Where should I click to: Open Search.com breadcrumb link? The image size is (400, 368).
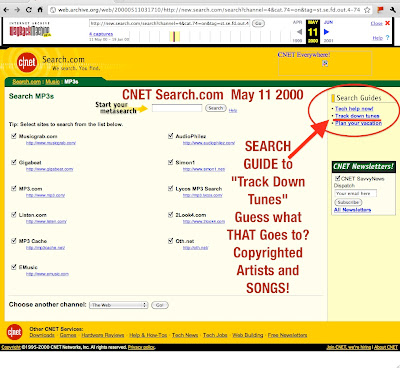[x=27, y=82]
